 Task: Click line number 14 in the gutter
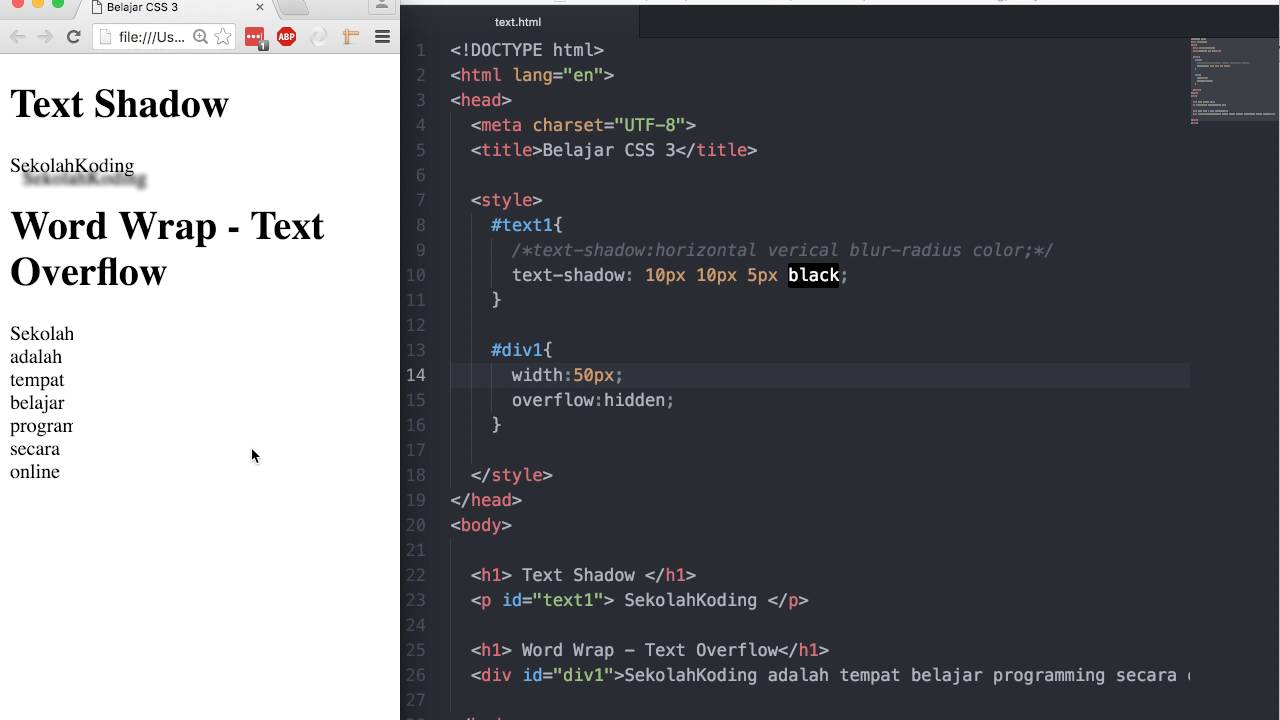[416, 375]
